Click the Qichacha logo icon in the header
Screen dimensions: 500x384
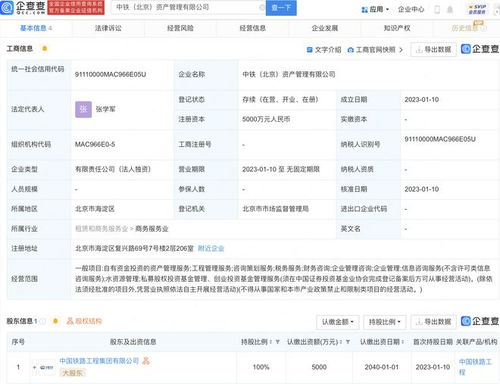click(x=7, y=8)
